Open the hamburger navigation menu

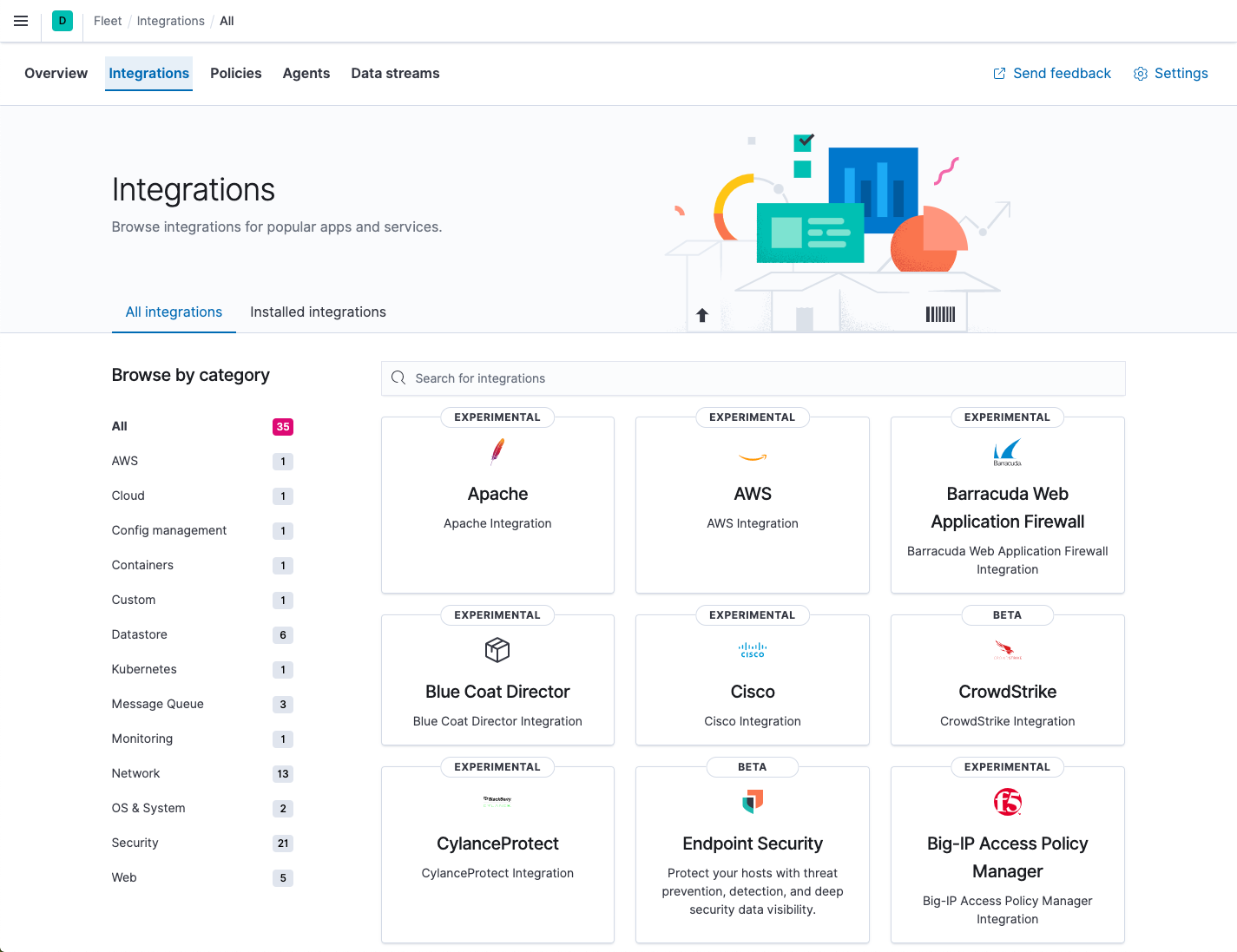point(21,21)
